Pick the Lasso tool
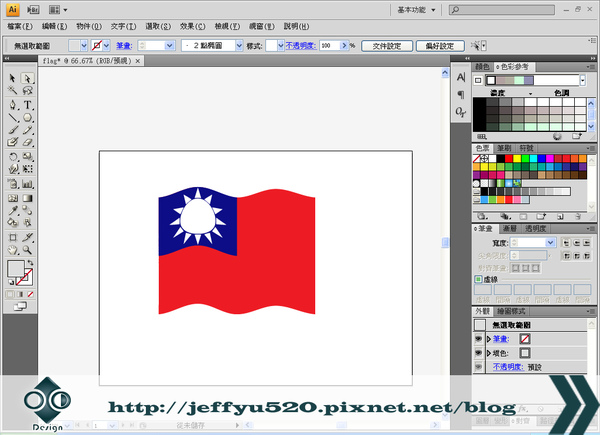The width and height of the screenshot is (600, 435). 27,90
